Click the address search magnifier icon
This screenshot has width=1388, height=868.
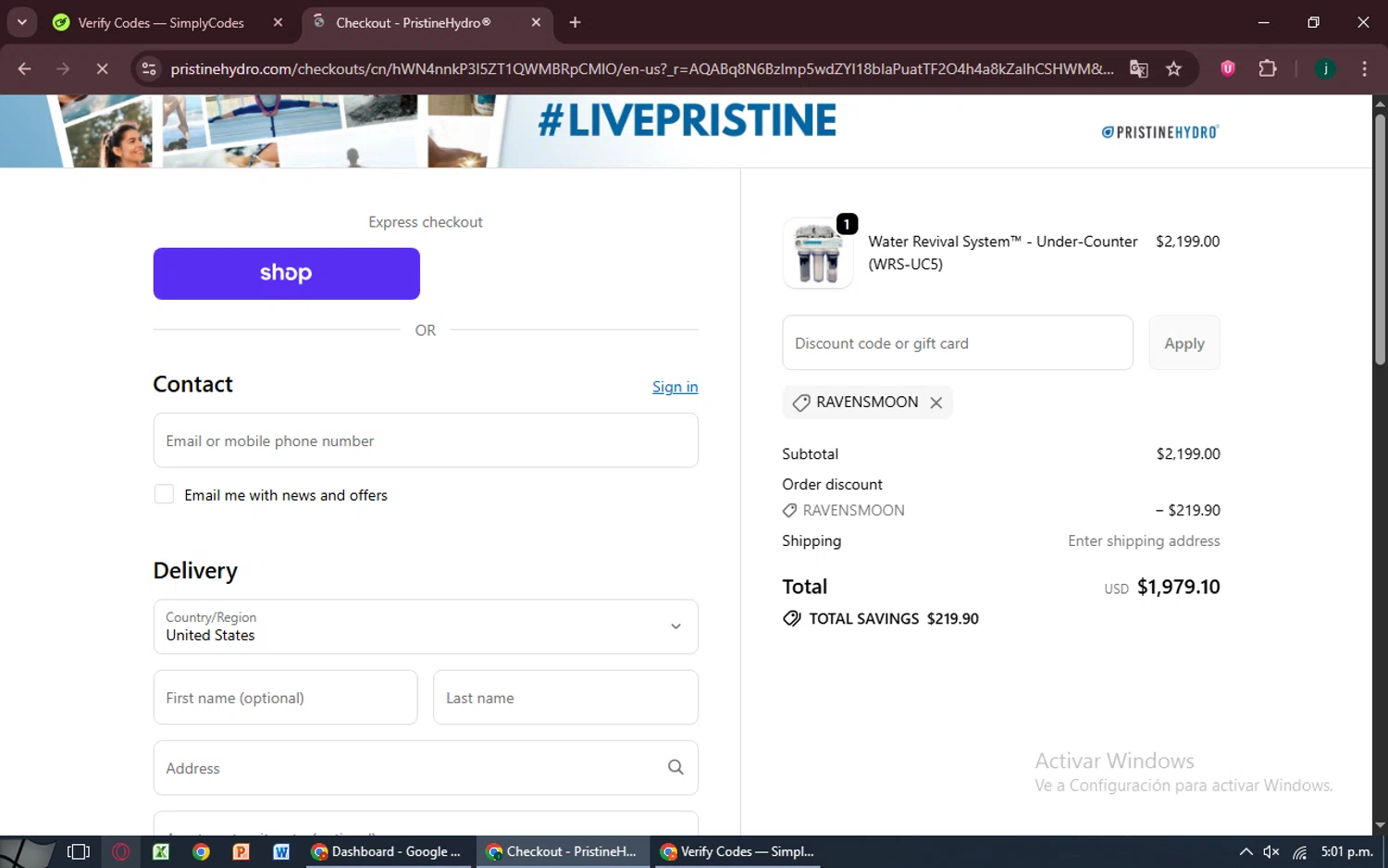(675, 767)
